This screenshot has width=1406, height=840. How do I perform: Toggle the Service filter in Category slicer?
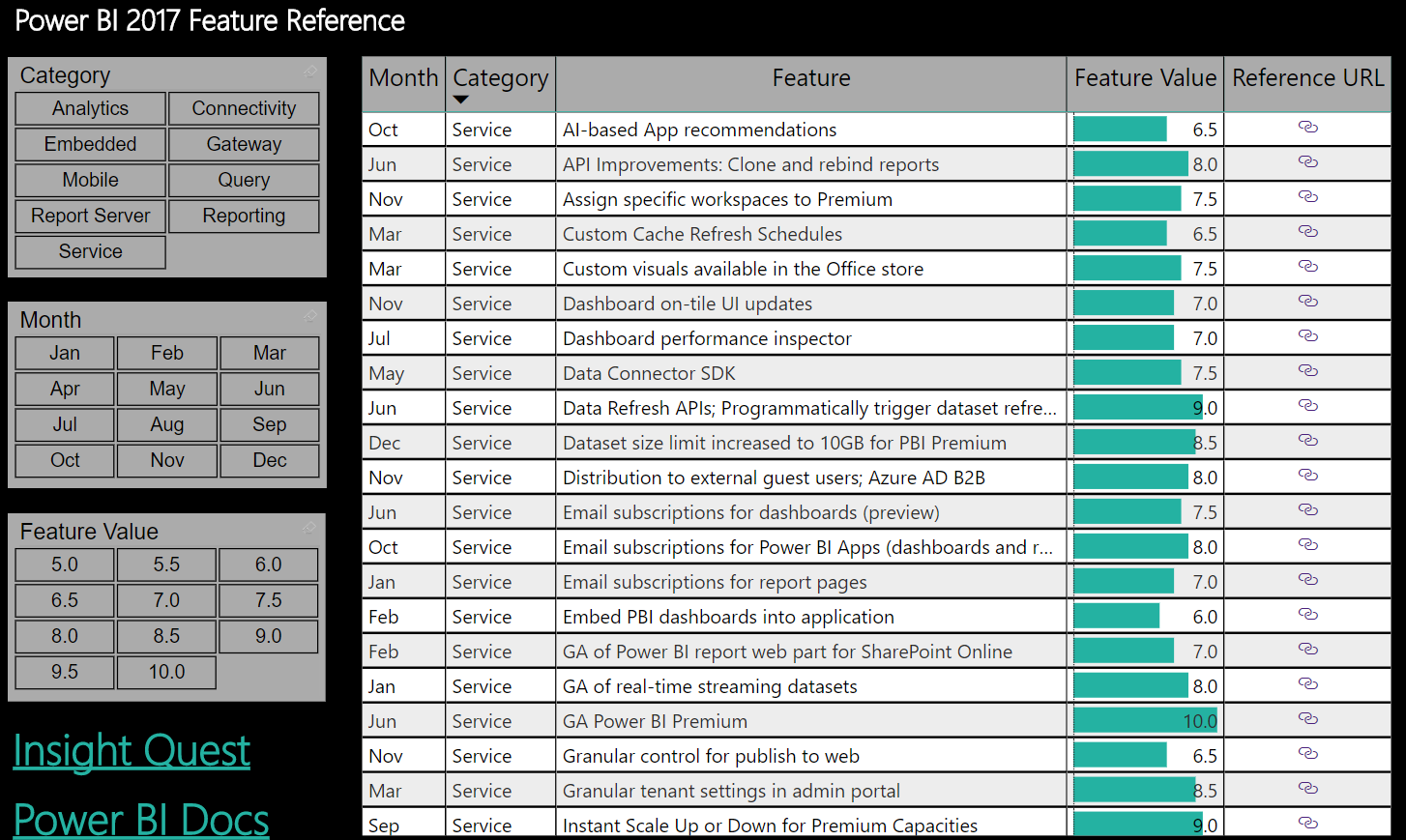90,252
